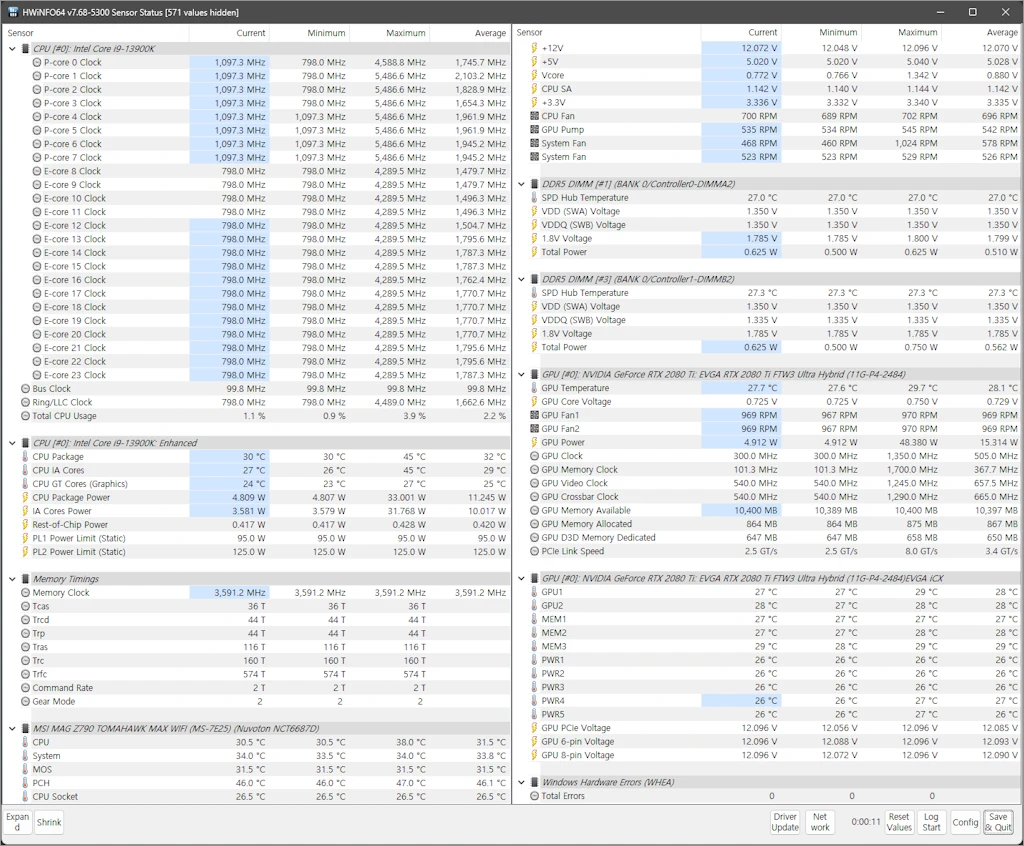Click the maximum value '4,588.8 MHz'
Viewport: 1024px width, 846px height.
point(400,63)
